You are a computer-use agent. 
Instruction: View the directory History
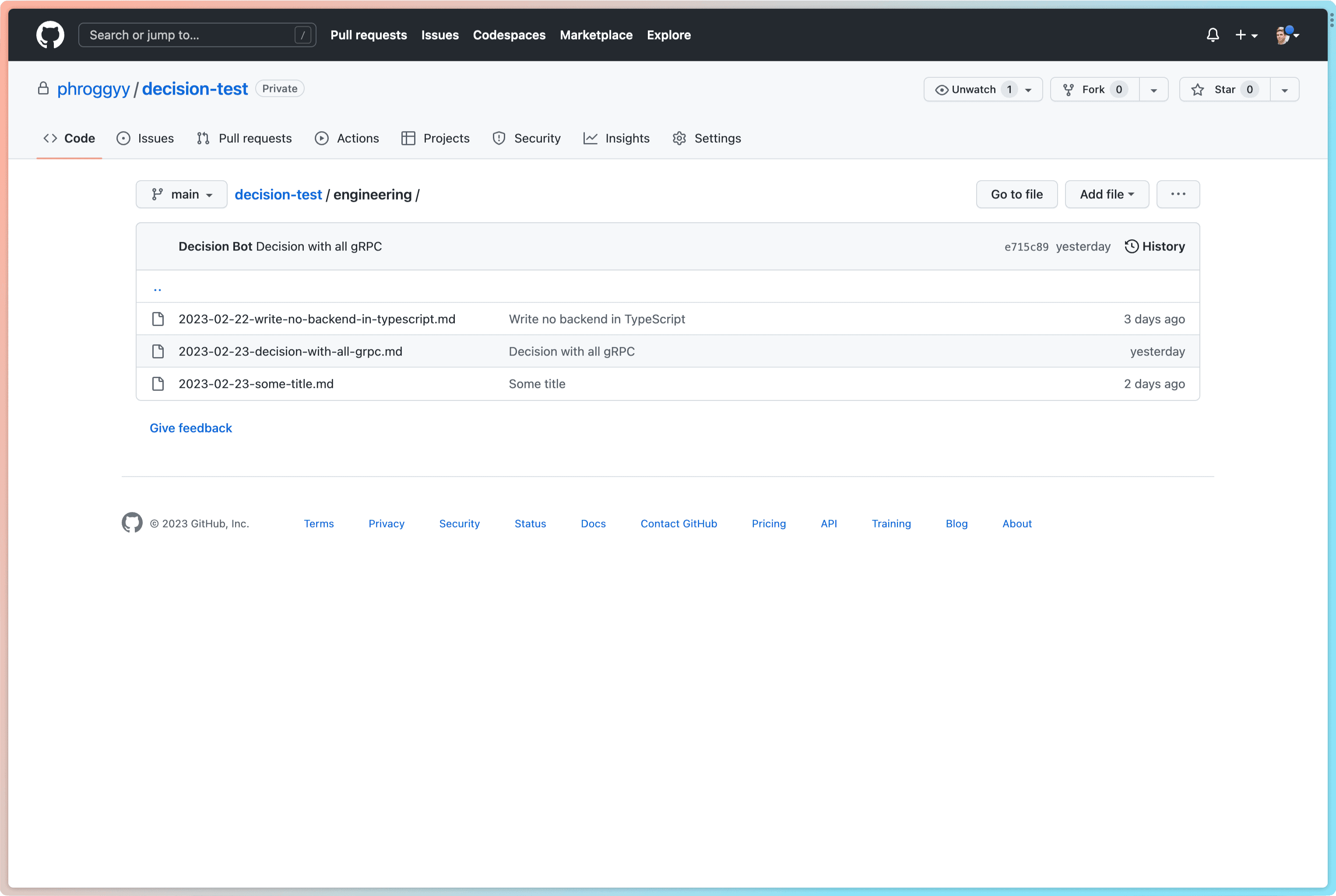(x=1155, y=246)
